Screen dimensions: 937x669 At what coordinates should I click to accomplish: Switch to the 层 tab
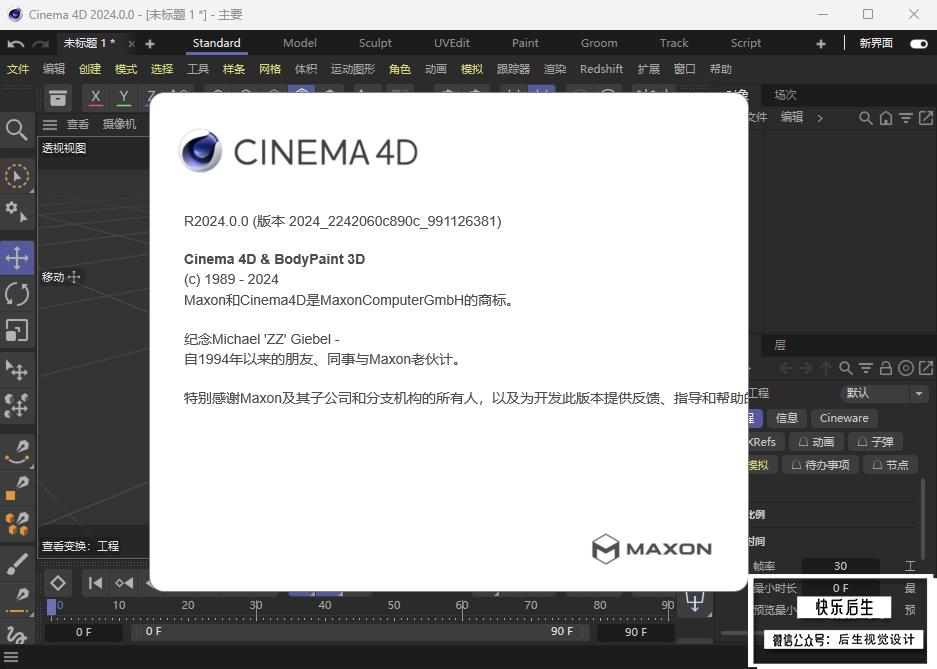point(780,345)
